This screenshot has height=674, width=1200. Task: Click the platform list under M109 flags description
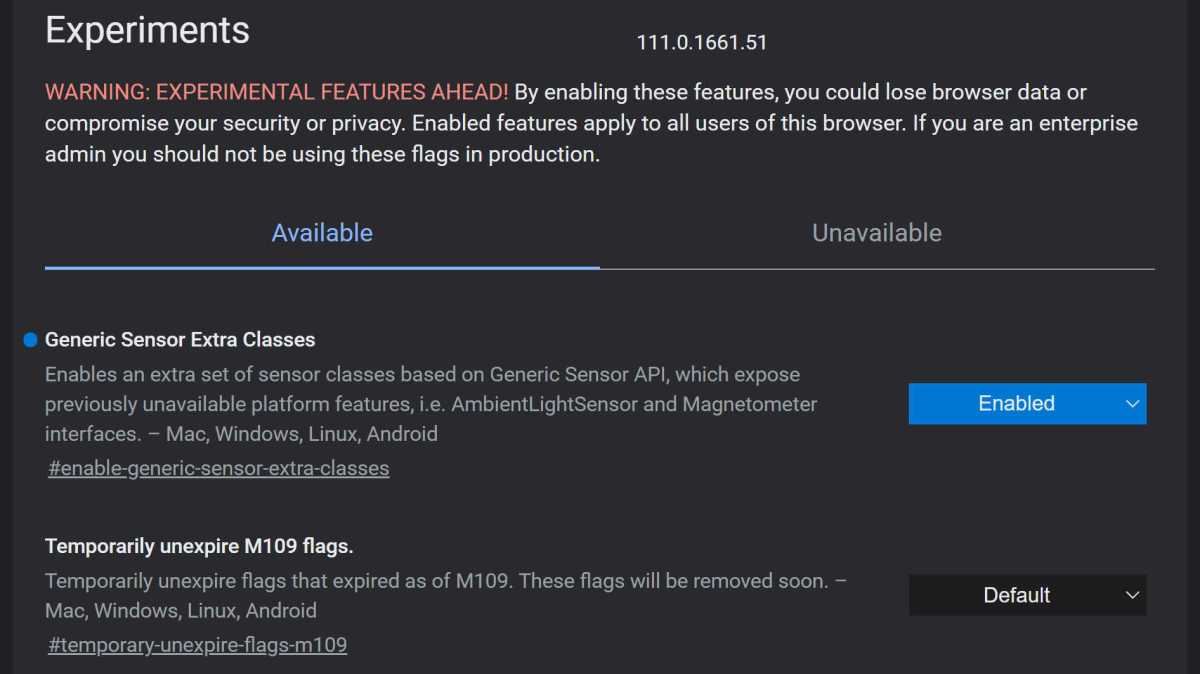point(180,611)
